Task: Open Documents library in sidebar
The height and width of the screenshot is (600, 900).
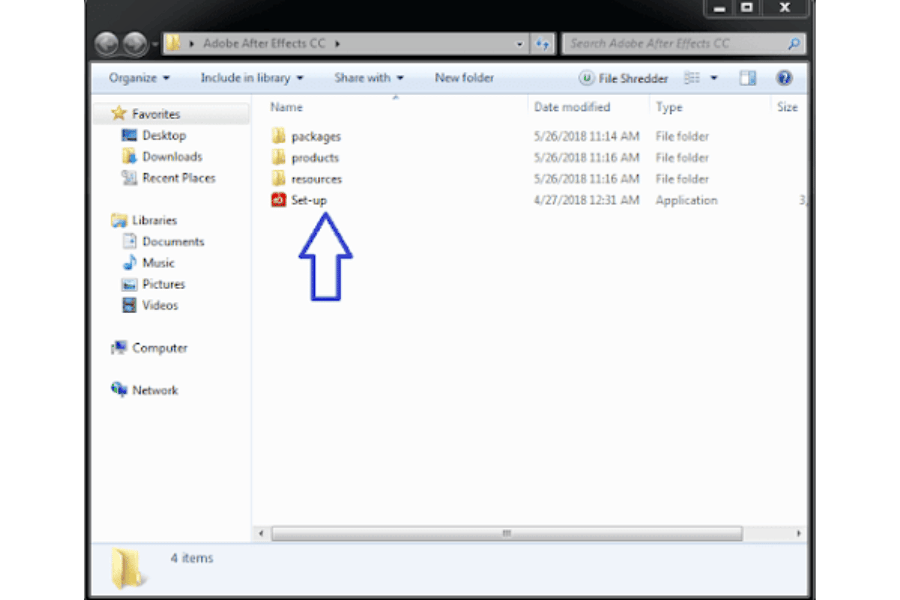Action: pyautogui.click(x=173, y=242)
